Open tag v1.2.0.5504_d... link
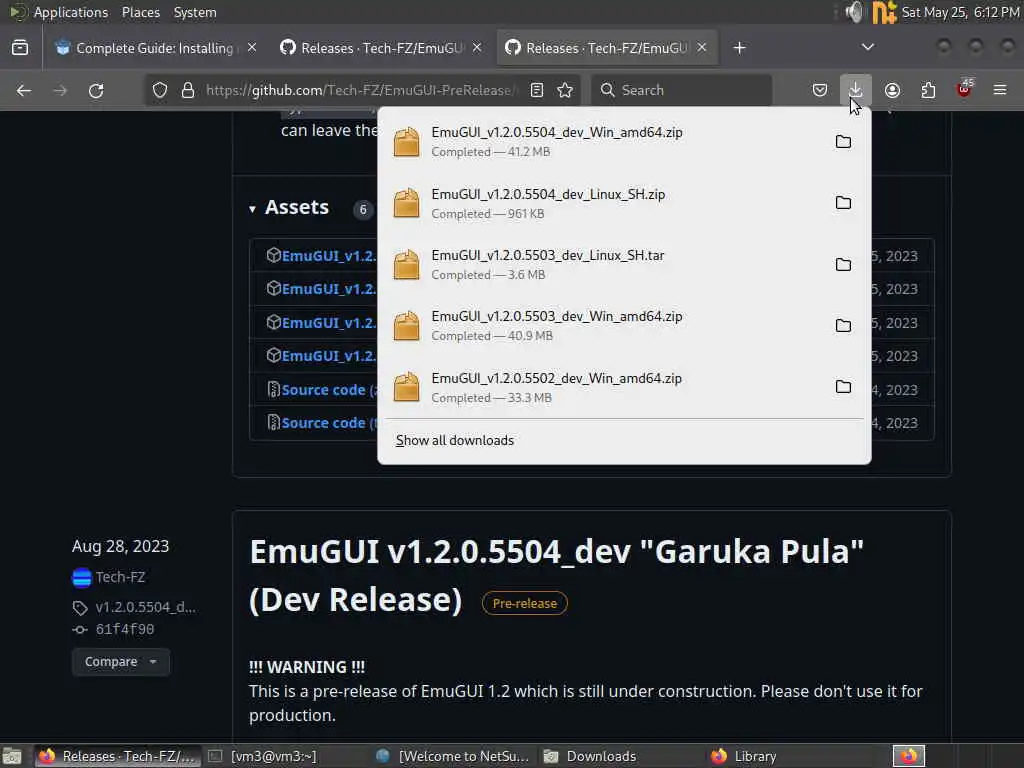The height and width of the screenshot is (768, 1024). [145, 607]
